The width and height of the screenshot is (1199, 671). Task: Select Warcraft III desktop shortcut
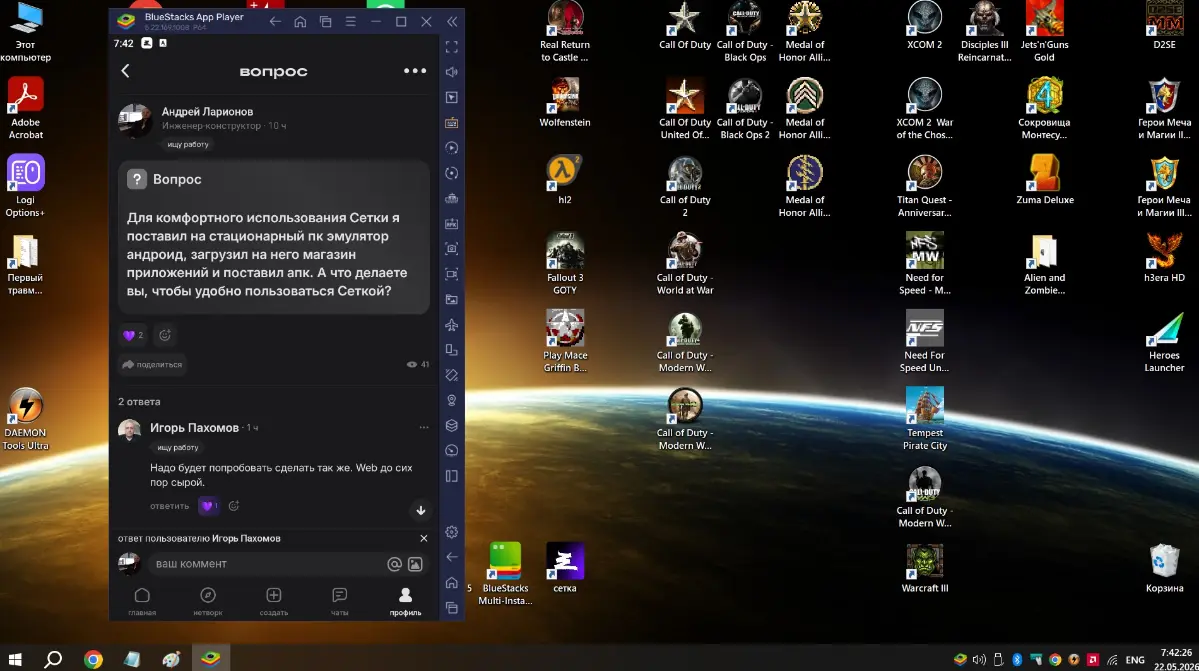coord(924,568)
